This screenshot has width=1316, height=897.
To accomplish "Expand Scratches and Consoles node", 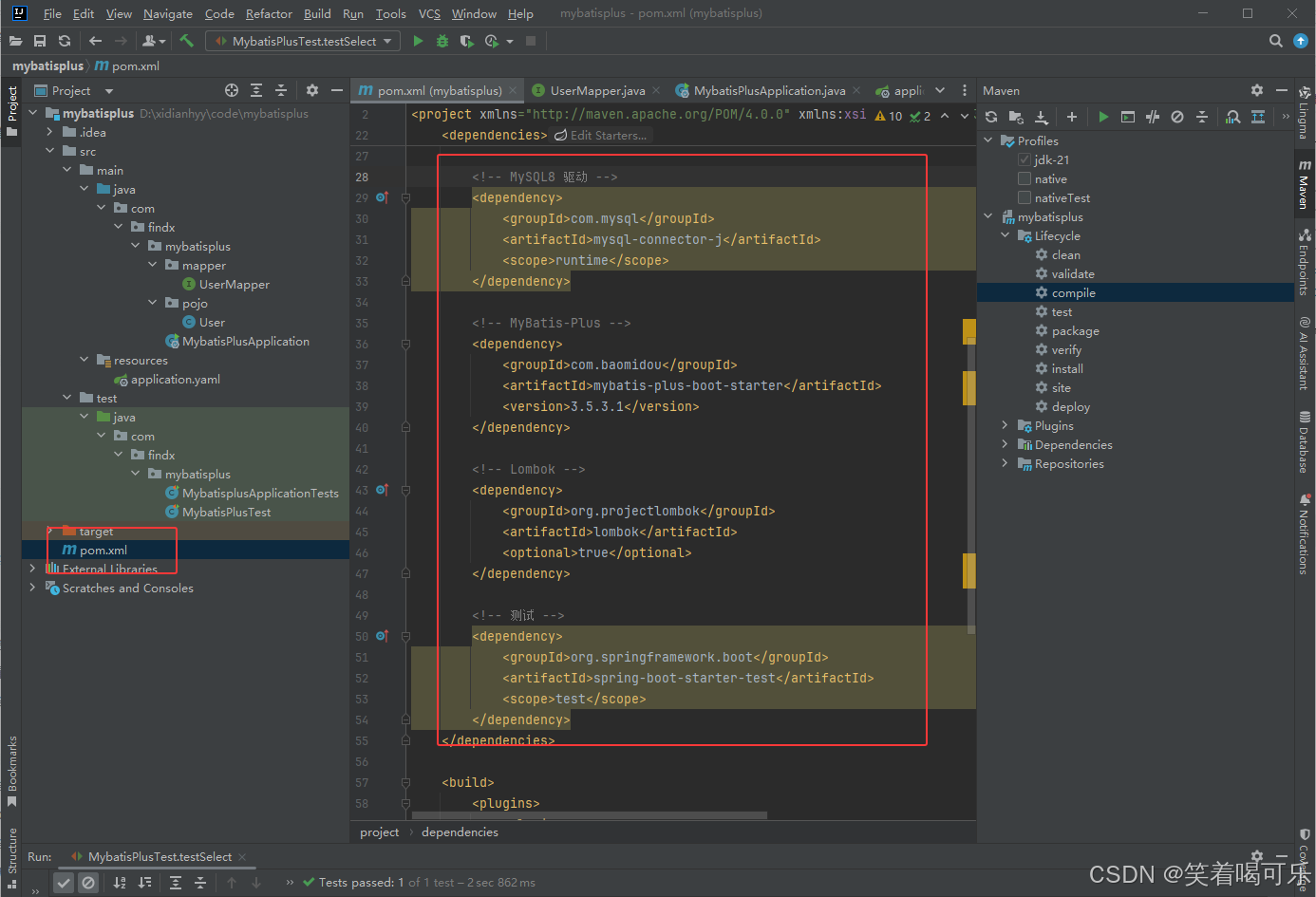I will click(x=33, y=588).
